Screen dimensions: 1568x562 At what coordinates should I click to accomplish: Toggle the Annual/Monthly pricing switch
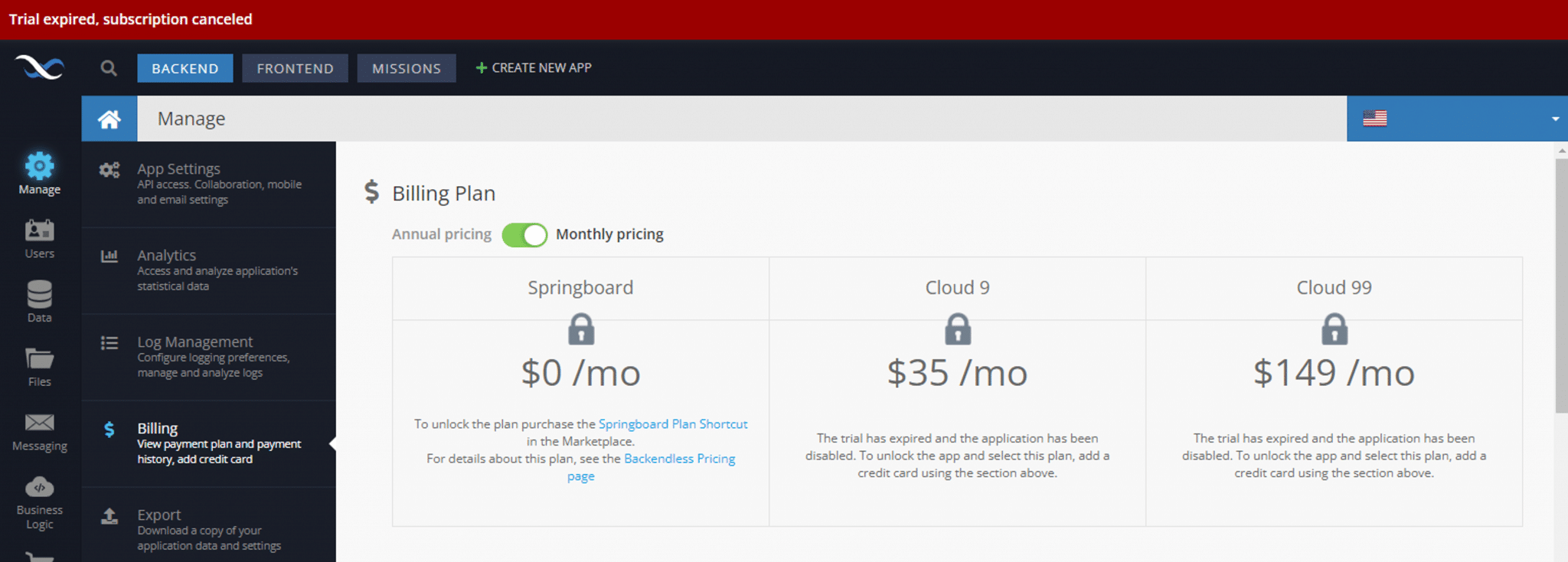524,234
